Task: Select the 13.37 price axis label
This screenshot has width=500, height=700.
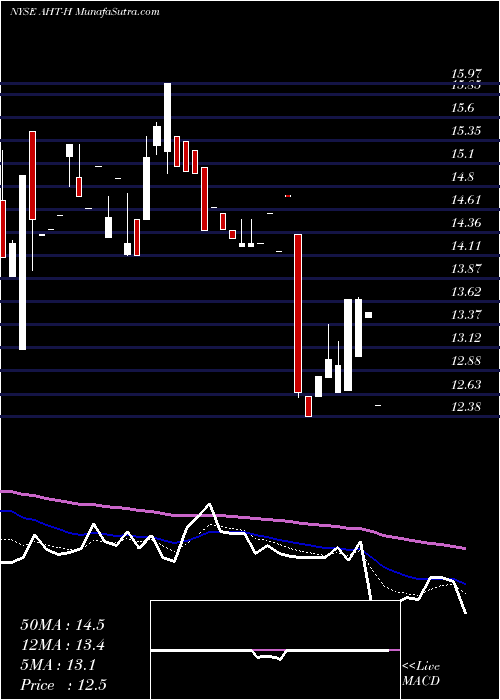Action: click(x=466, y=315)
